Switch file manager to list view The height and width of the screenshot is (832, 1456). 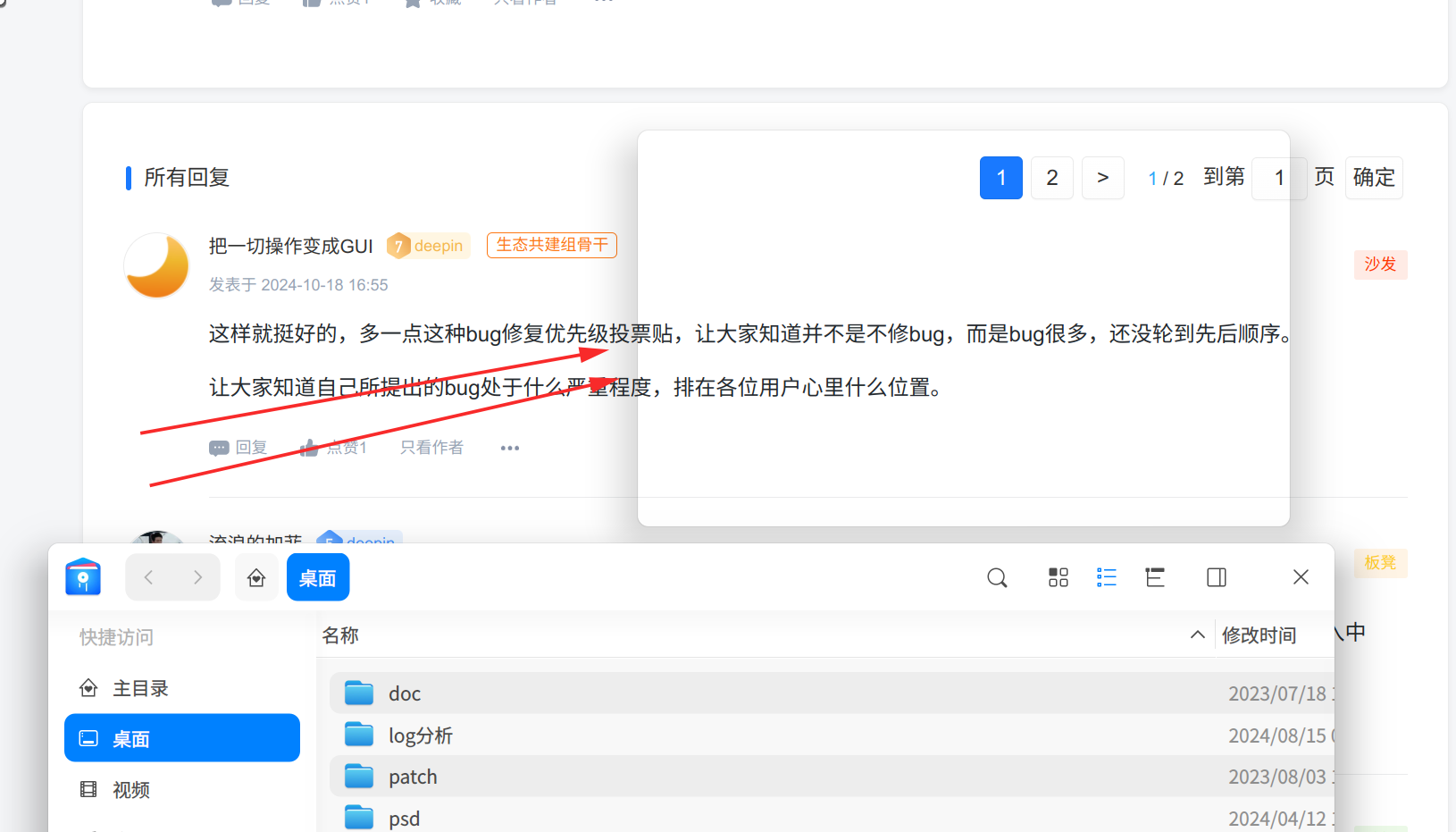(1107, 578)
